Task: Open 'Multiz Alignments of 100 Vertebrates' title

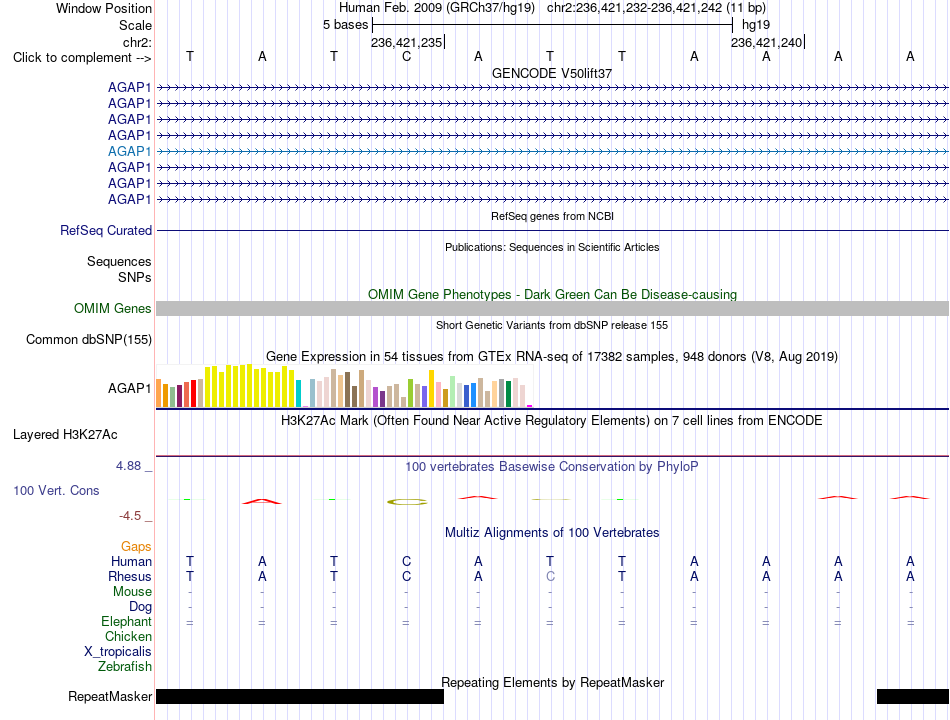Action: (x=552, y=533)
